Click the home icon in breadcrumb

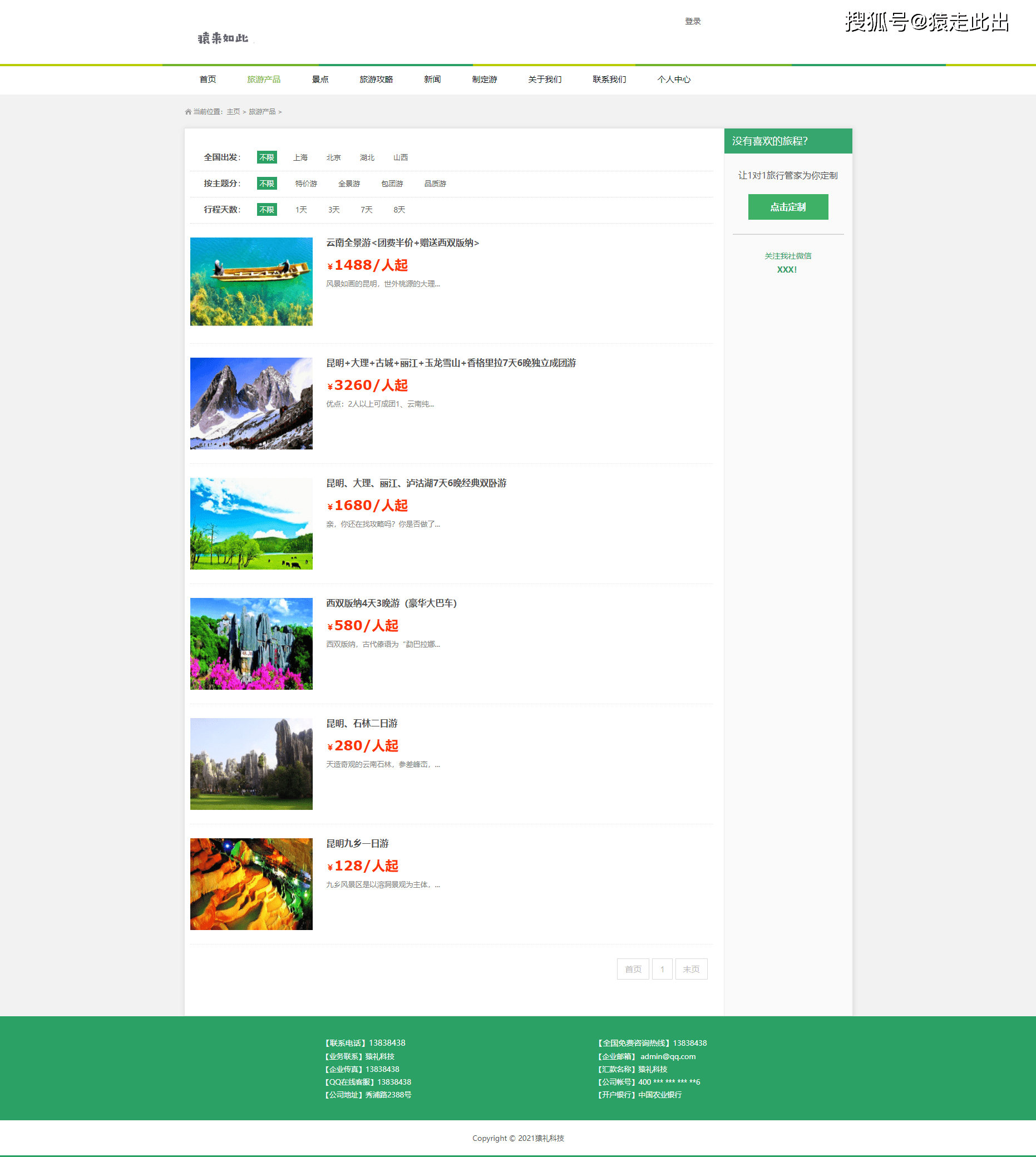[188, 112]
